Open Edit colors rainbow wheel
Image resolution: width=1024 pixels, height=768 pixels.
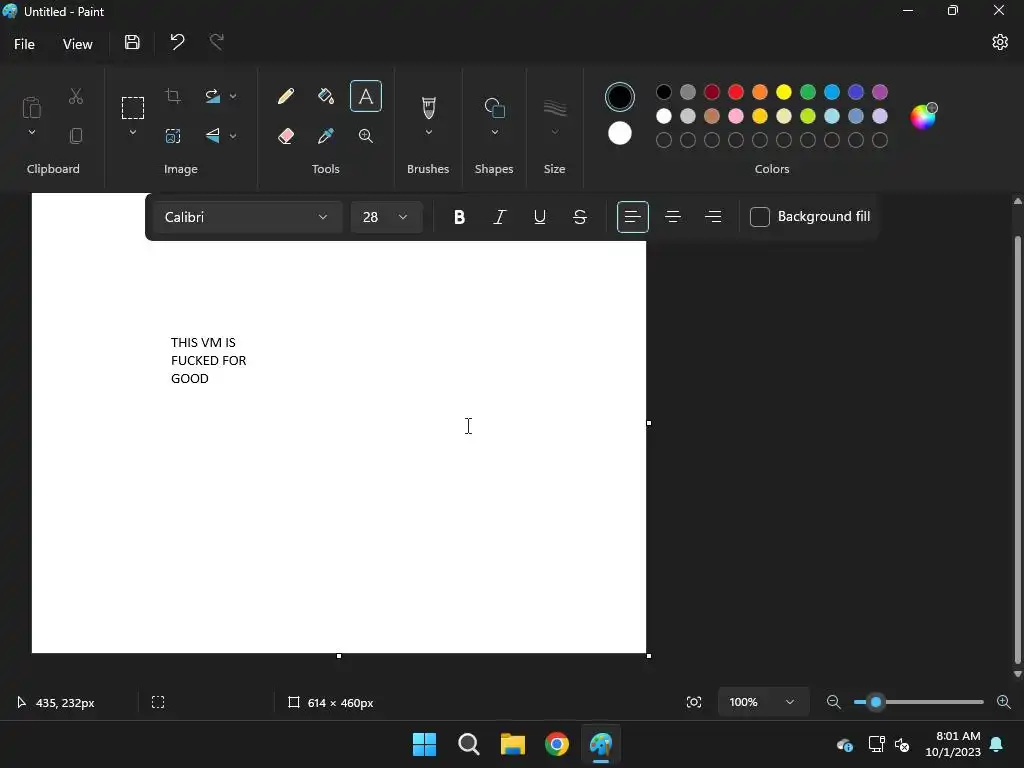[x=923, y=116]
